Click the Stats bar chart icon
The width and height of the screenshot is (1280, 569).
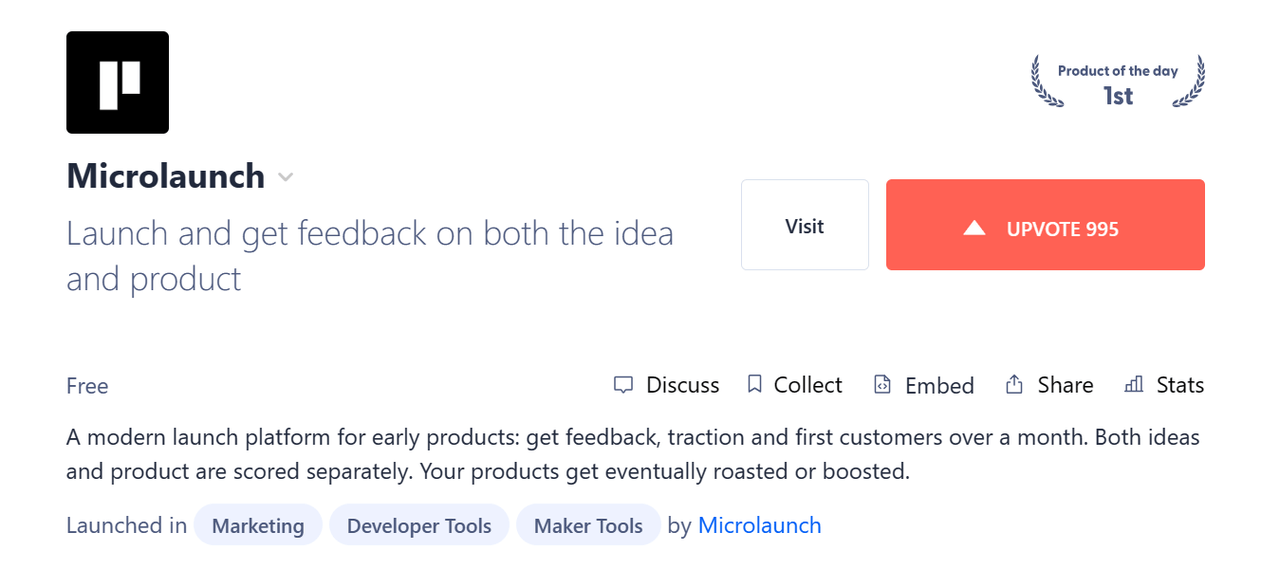pyautogui.click(x=1133, y=384)
